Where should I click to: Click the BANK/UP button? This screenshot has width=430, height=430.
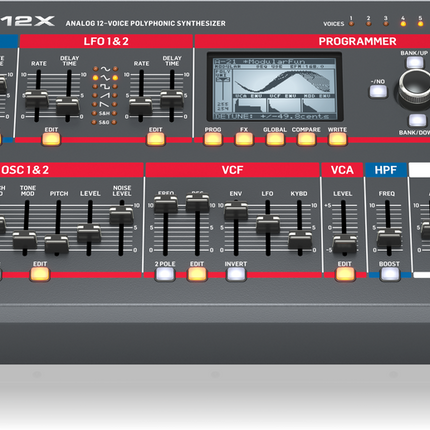(414, 62)
